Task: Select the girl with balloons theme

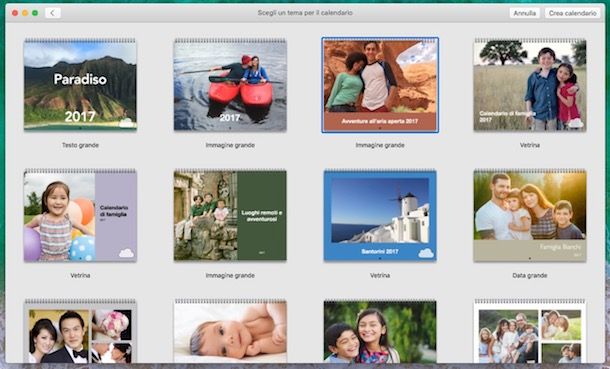Action: tap(80, 215)
